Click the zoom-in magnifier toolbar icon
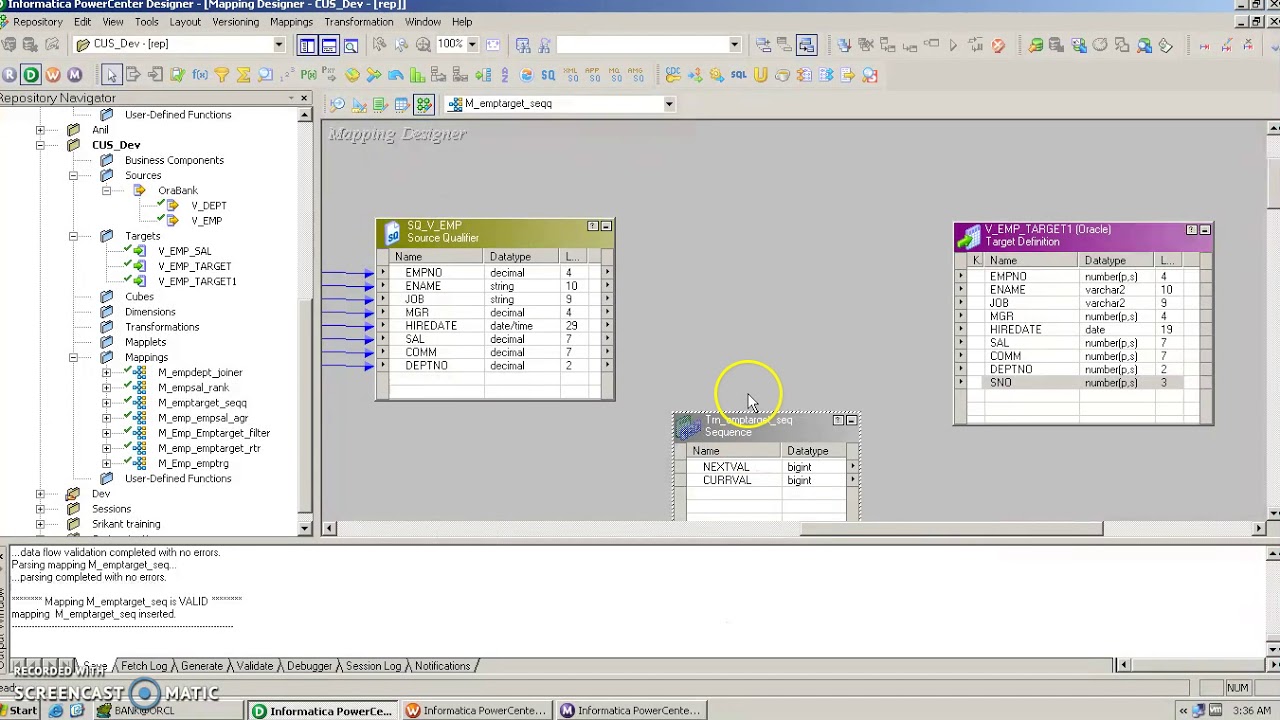 (x=423, y=44)
